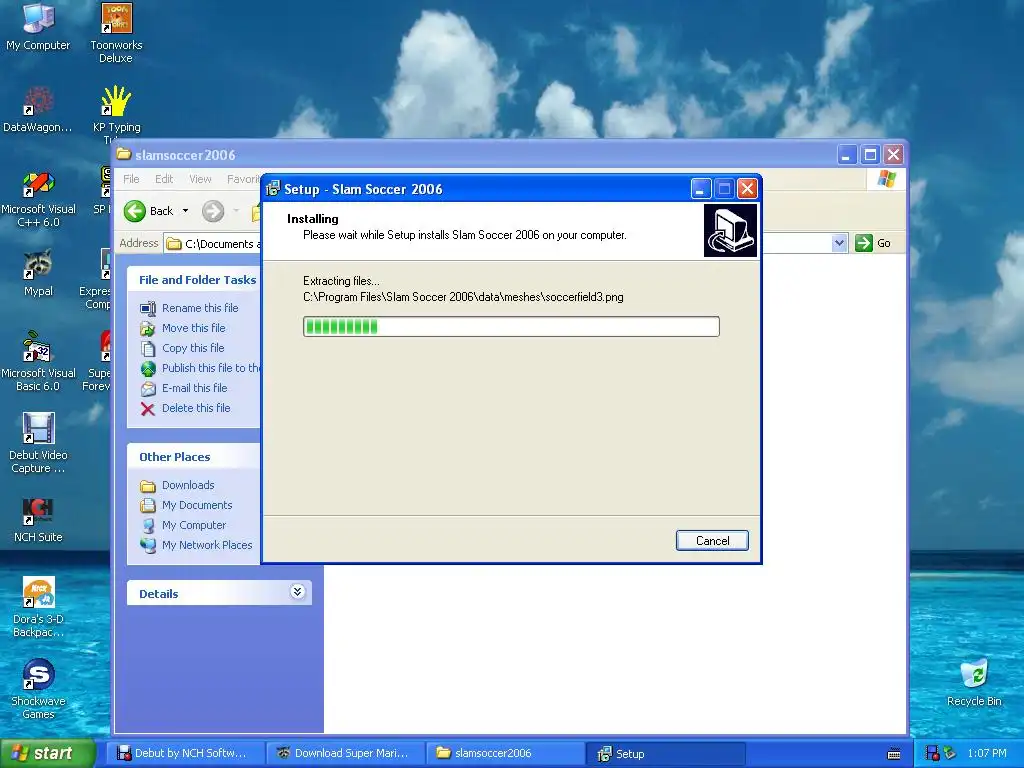Switch to slamsoccer2006 taskbar button
Image resolution: width=1024 pixels, height=768 pixels.
pos(505,753)
